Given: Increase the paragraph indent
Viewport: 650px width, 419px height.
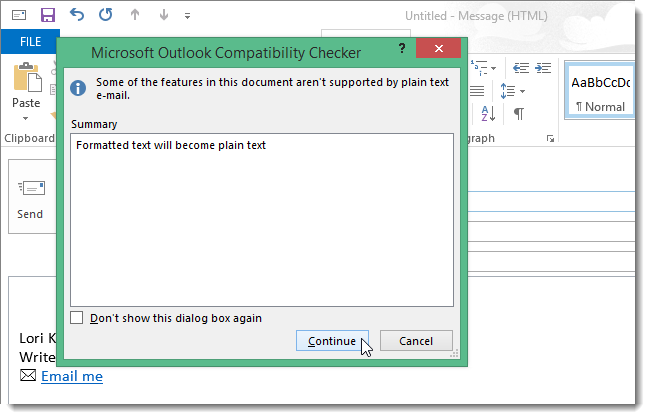Looking at the screenshot, I should point(543,68).
